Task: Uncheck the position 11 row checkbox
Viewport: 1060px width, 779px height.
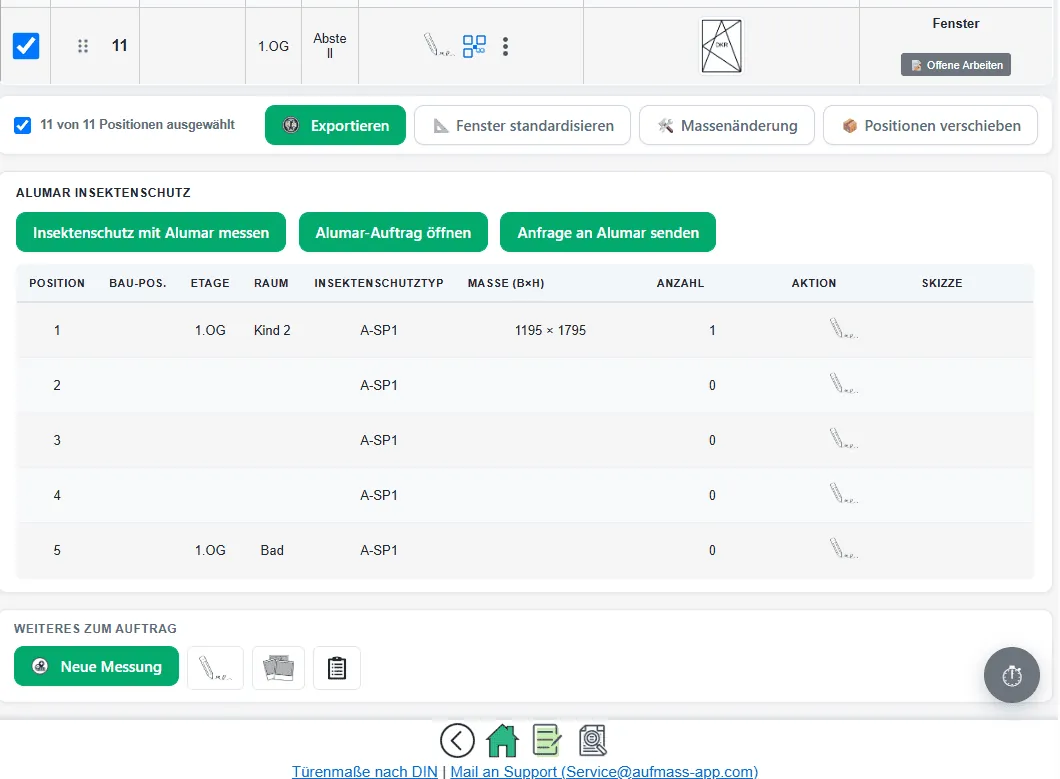Action: pos(26,46)
